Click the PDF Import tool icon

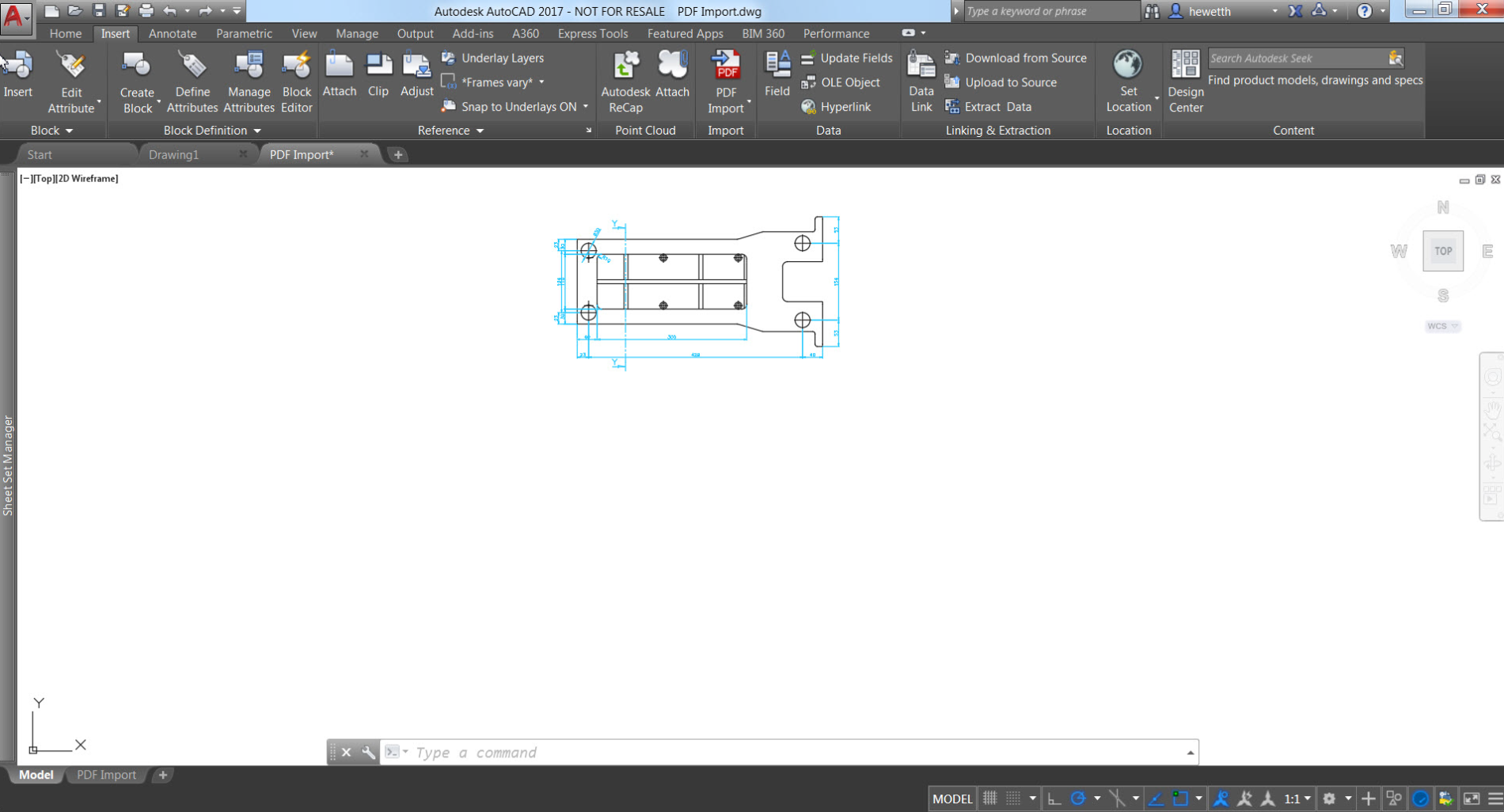click(x=726, y=66)
